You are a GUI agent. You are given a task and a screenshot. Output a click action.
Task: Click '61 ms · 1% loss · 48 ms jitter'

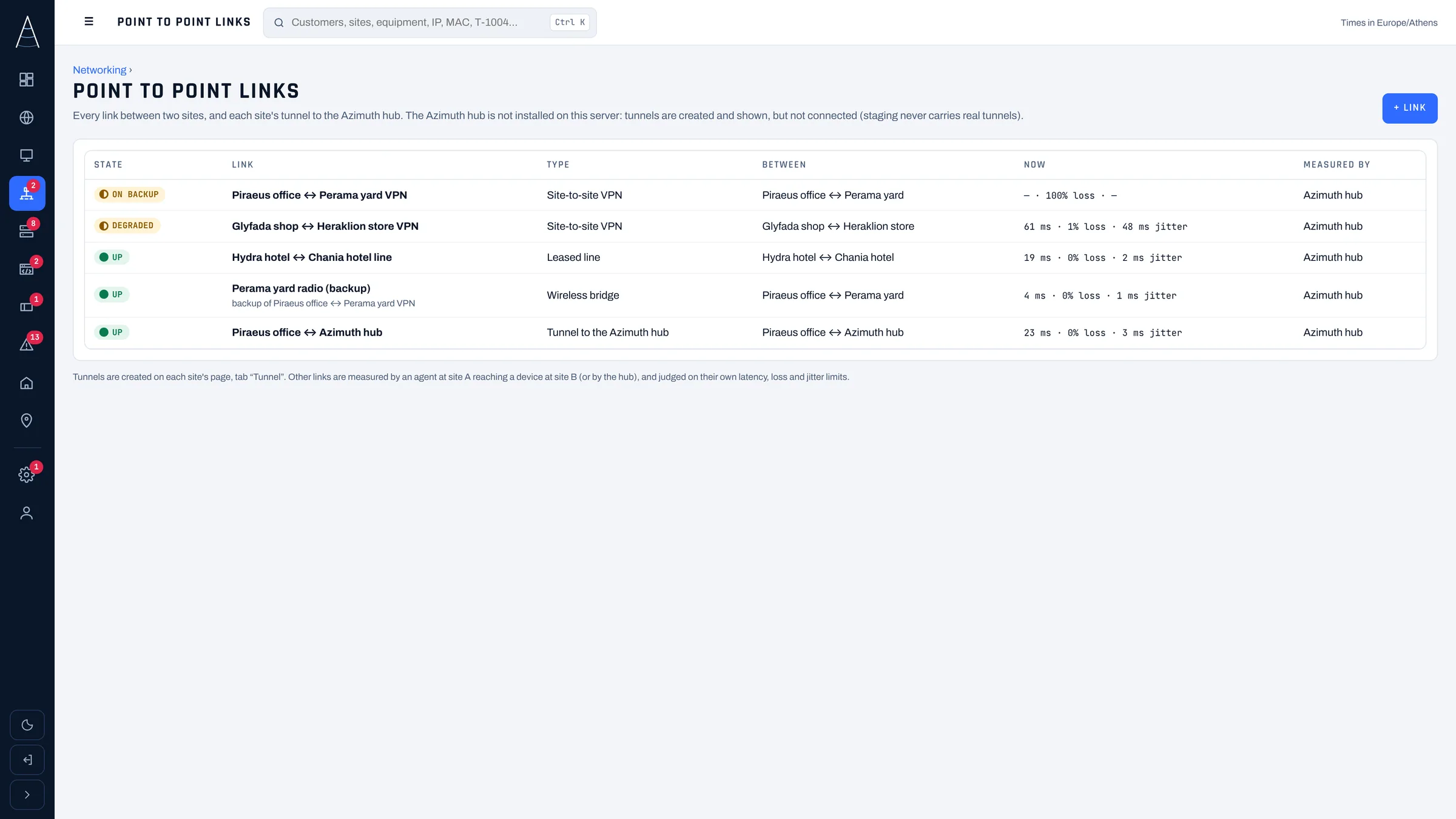tap(1105, 227)
